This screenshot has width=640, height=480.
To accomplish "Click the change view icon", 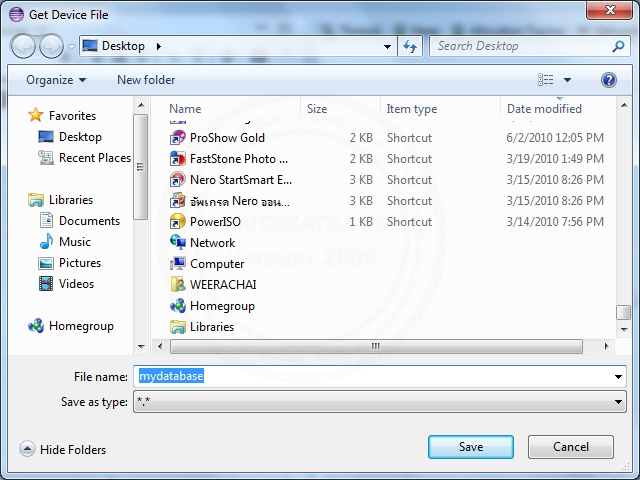I will (x=546, y=80).
